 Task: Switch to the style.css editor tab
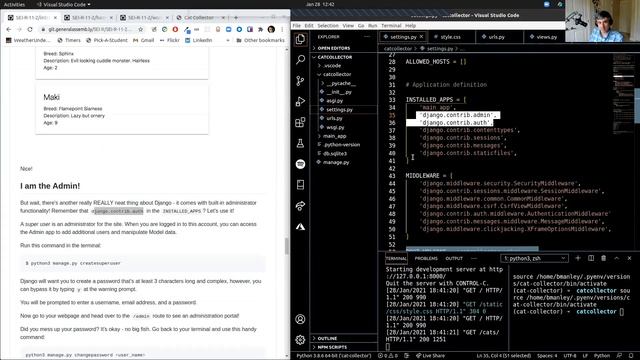[450, 37]
